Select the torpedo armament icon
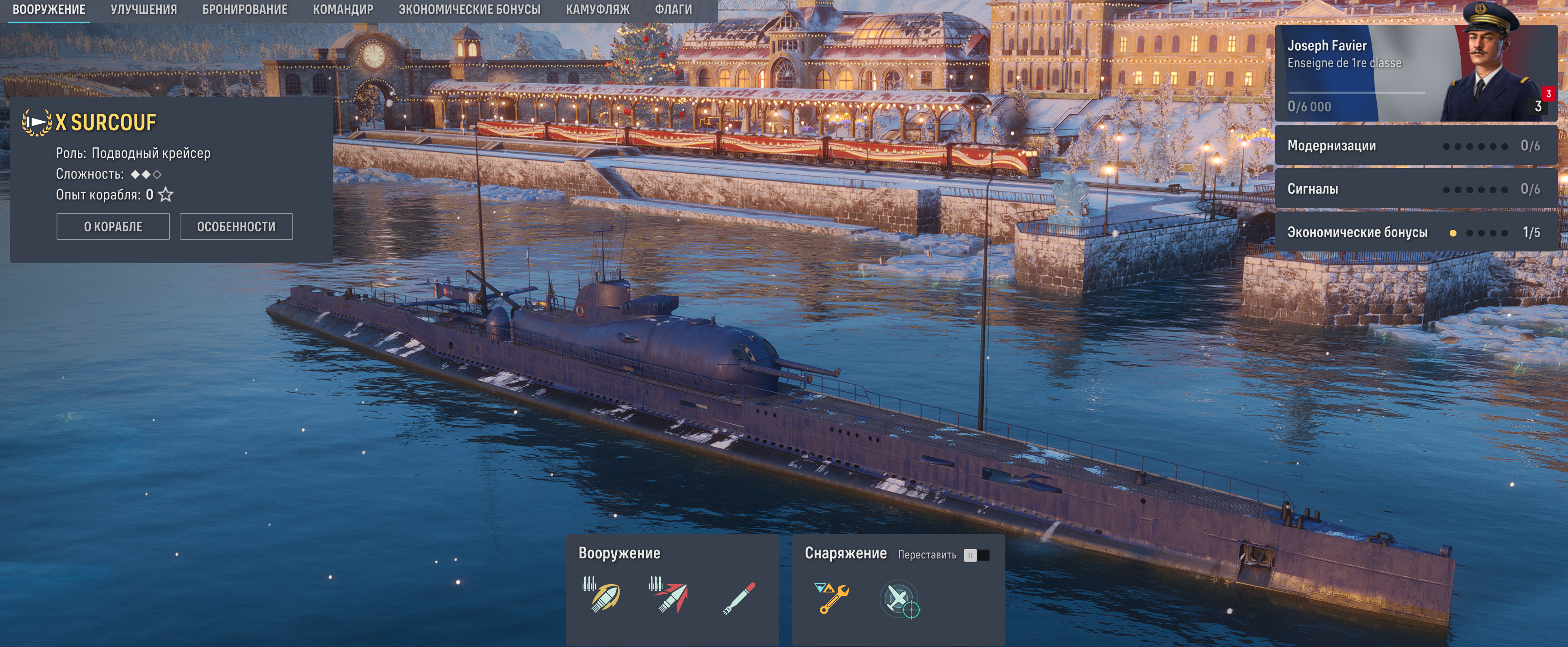This screenshot has height=647, width=1568. (x=738, y=597)
